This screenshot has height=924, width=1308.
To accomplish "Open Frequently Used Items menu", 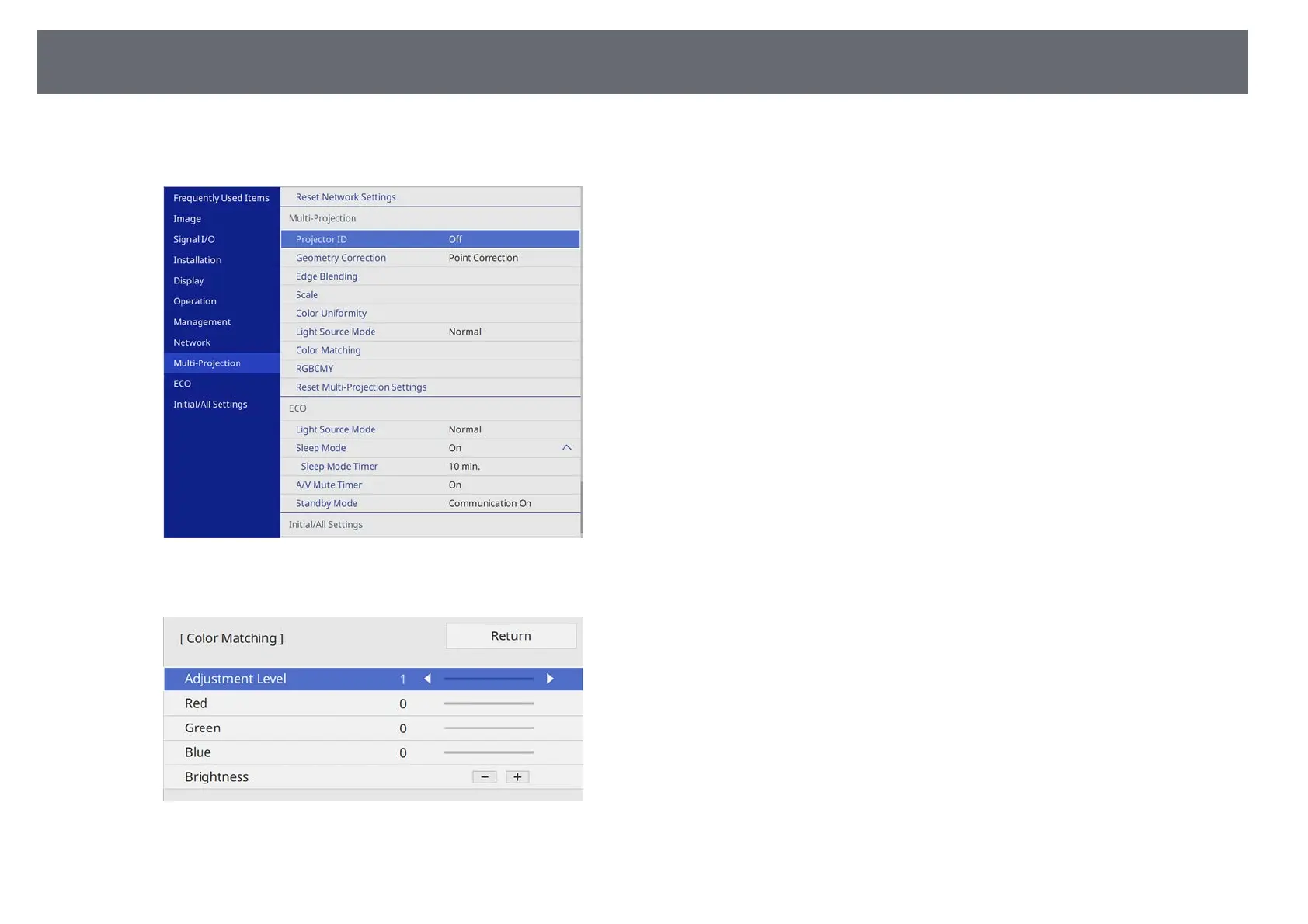I will tap(221, 198).
